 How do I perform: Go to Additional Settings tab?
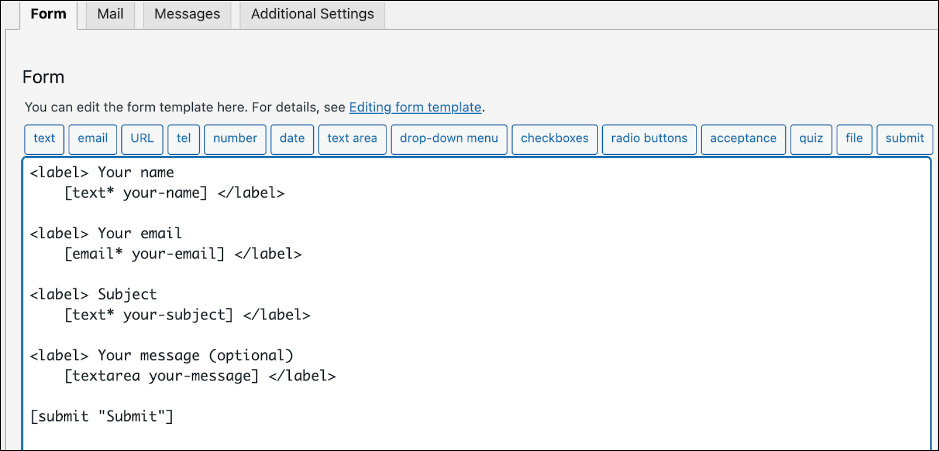click(312, 14)
